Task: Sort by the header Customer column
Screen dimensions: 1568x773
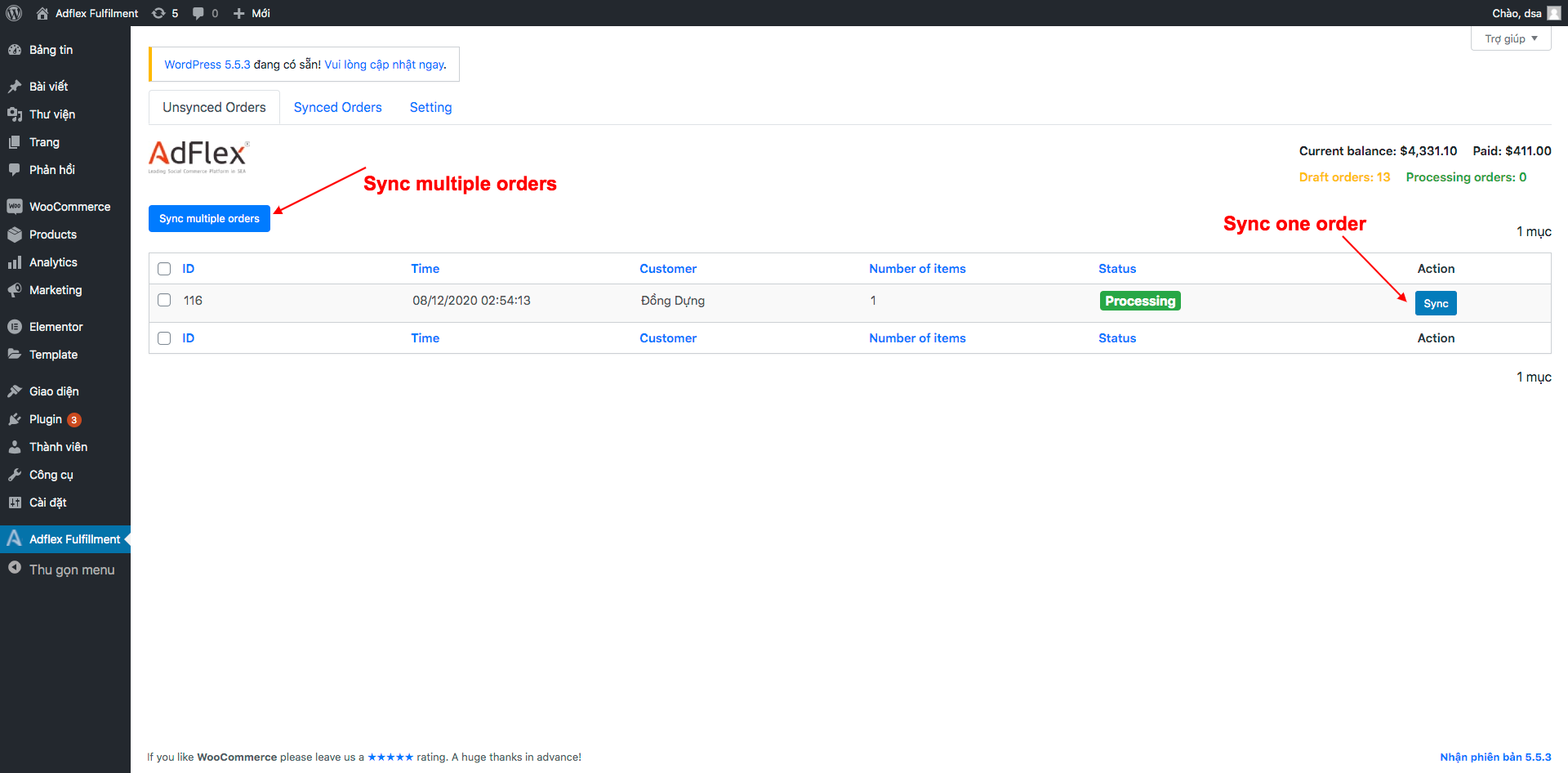Action: point(668,269)
